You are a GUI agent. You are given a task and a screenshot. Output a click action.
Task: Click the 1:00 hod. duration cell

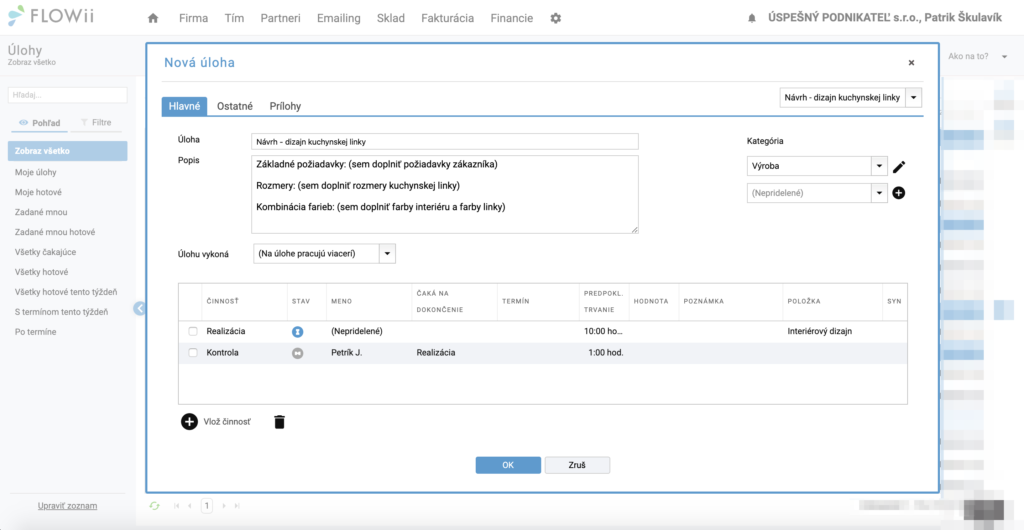(603, 352)
